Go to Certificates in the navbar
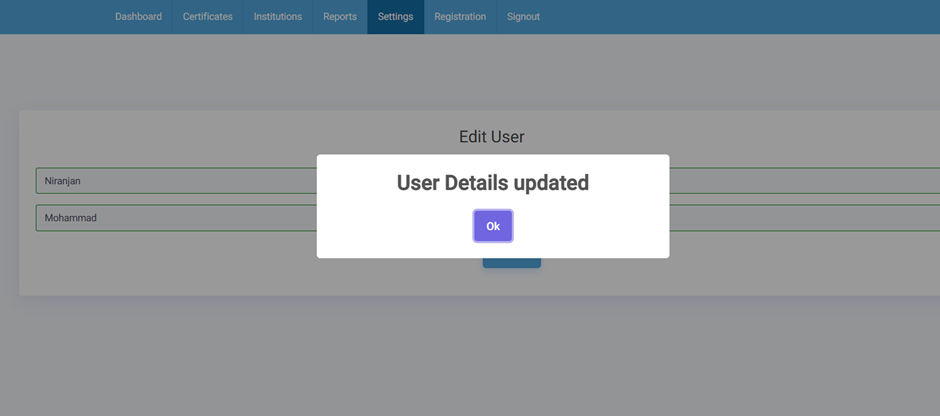This screenshot has height=416, width=940. click(207, 17)
